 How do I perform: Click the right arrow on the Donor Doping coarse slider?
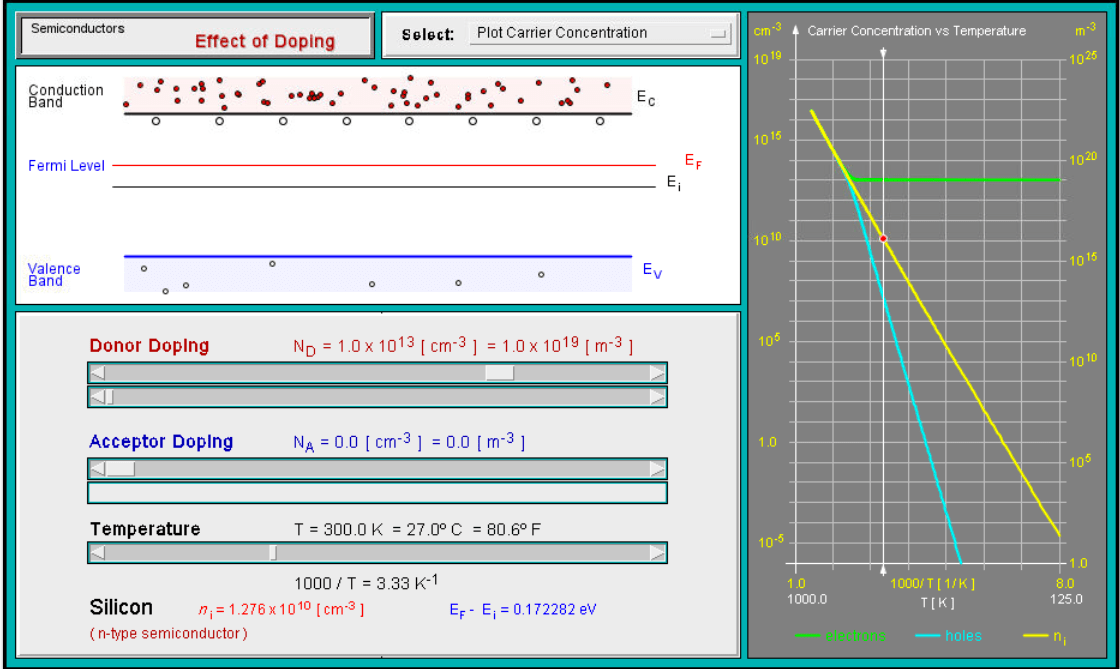[659, 372]
